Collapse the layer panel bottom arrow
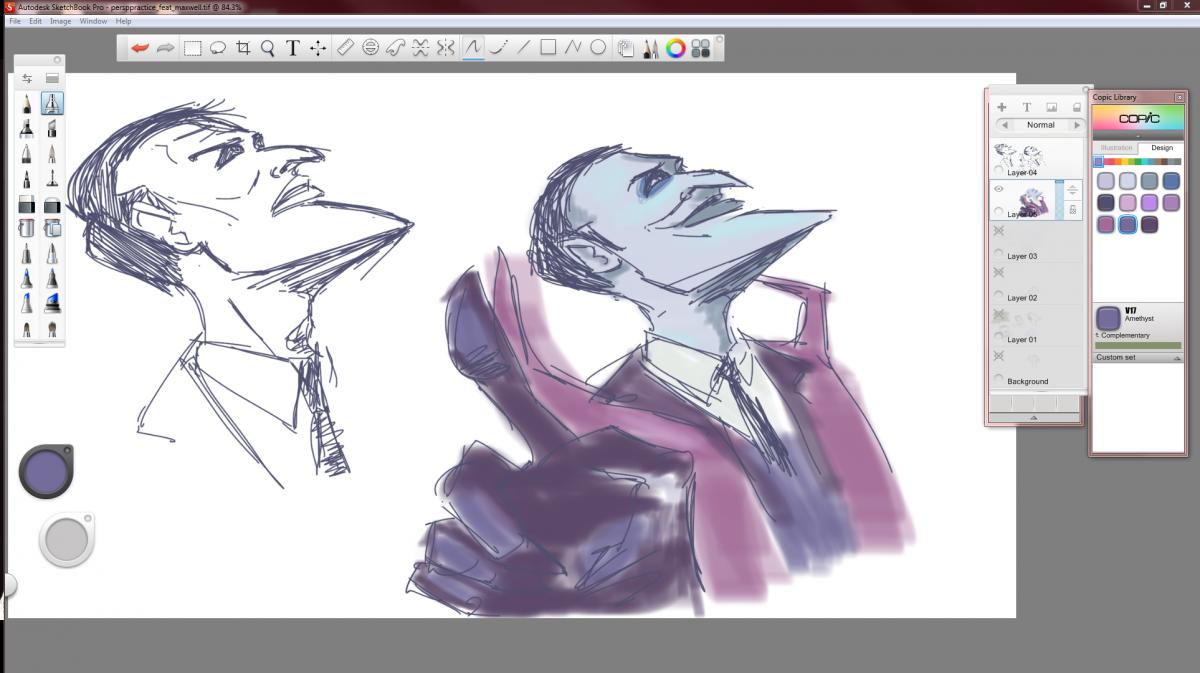 [x=1034, y=418]
